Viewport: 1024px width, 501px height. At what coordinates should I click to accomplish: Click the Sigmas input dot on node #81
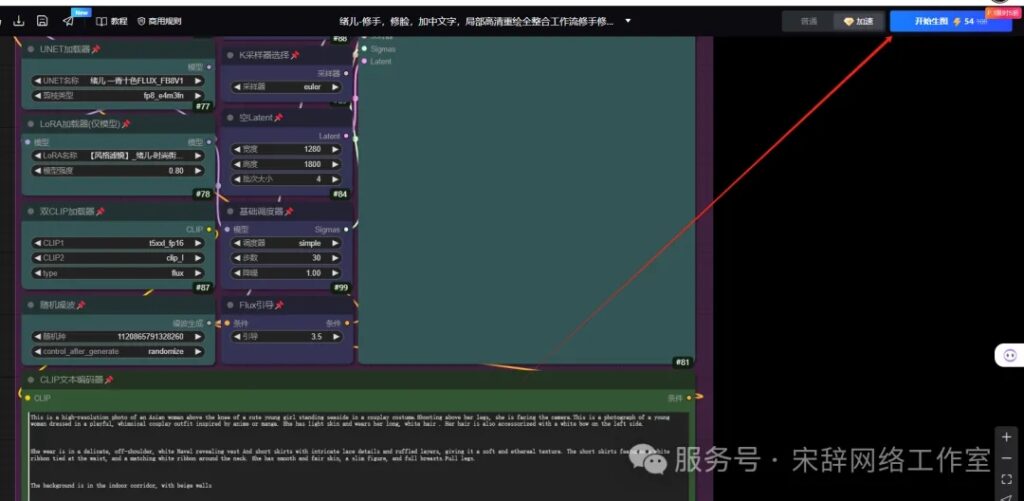tap(364, 48)
